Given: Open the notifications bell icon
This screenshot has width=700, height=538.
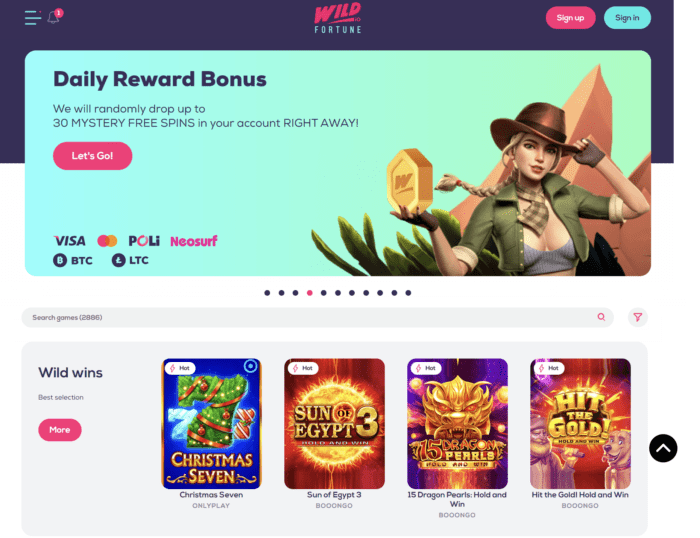Looking at the screenshot, I should [54, 17].
